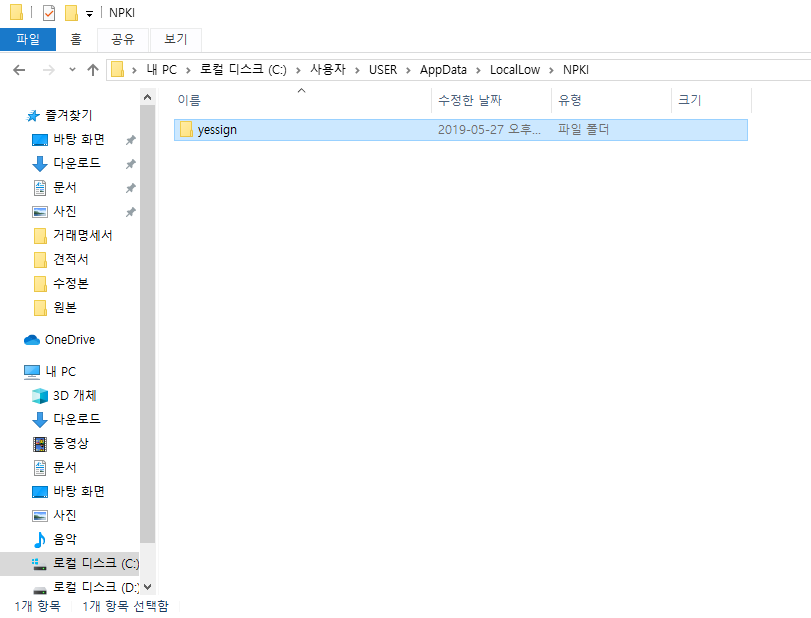This screenshot has height=618, width=811.
Task: Open 즐겨찾기 in the navigation pane
Action: [x=69, y=115]
